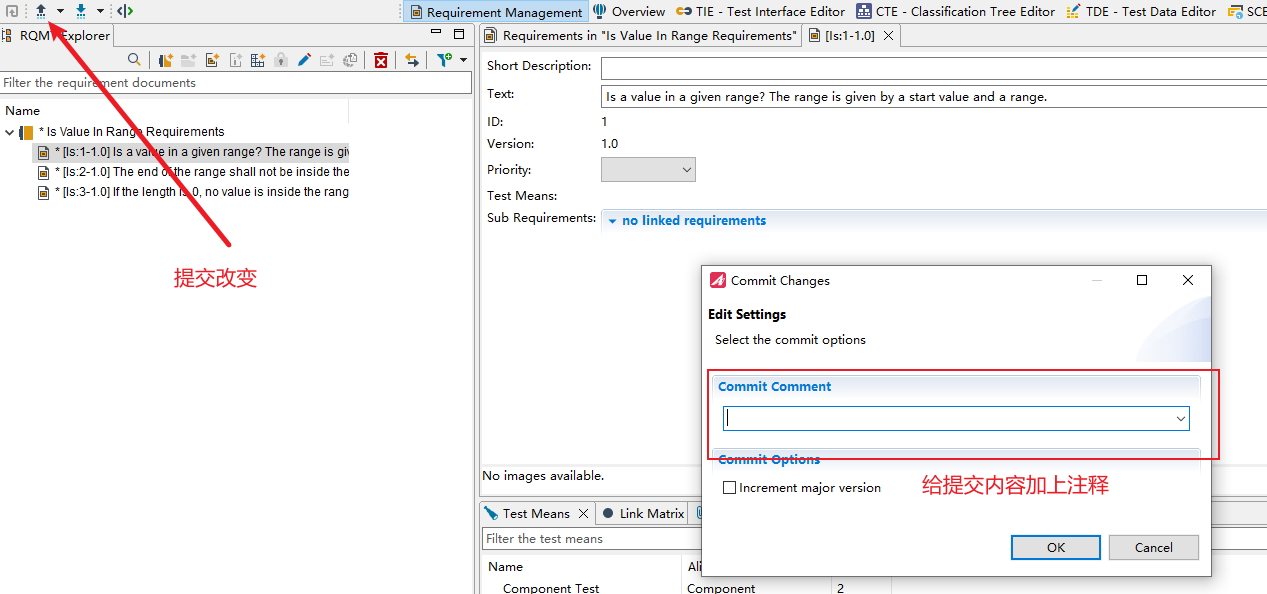This screenshot has width=1267, height=594.
Task: Click the Version value 1.0
Action: coord(610,144)
